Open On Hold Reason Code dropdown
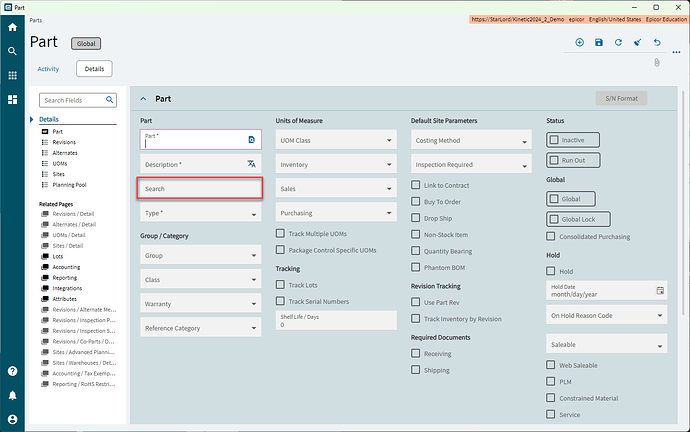The height and width of the screenshot is (432, 690). point(606,315)
